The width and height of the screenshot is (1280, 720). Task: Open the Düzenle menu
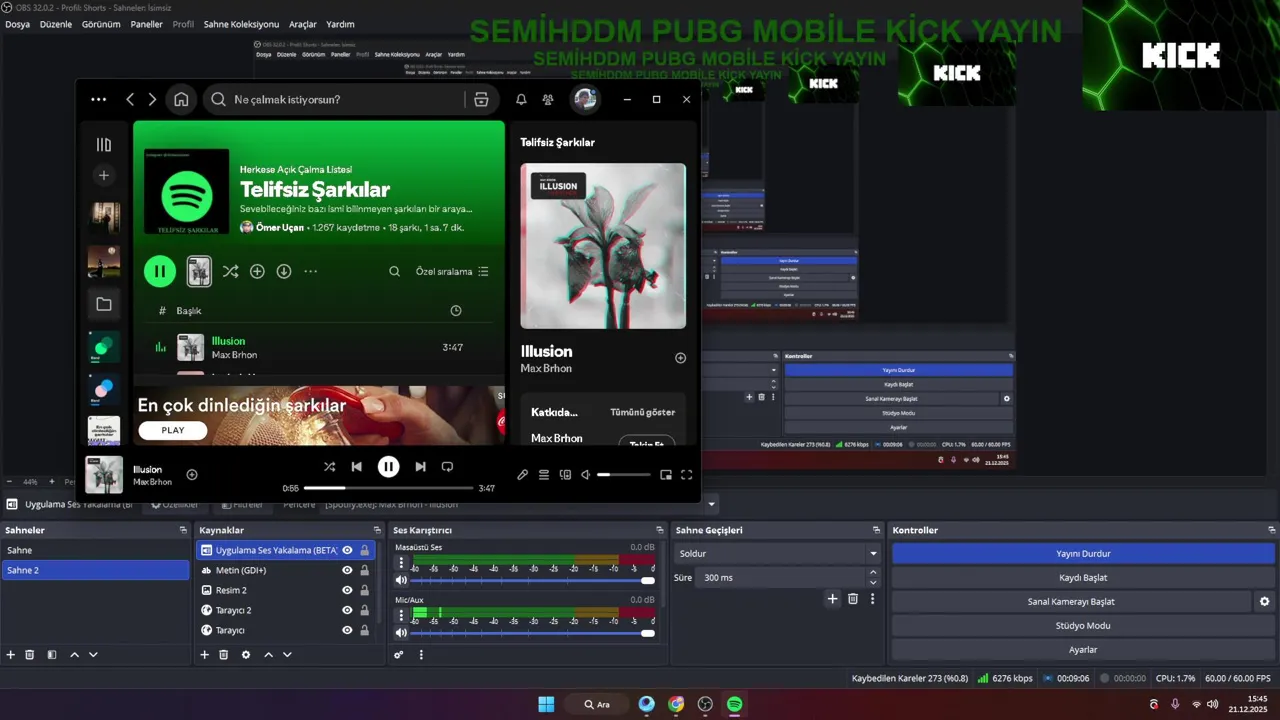[x=56, y=24]
